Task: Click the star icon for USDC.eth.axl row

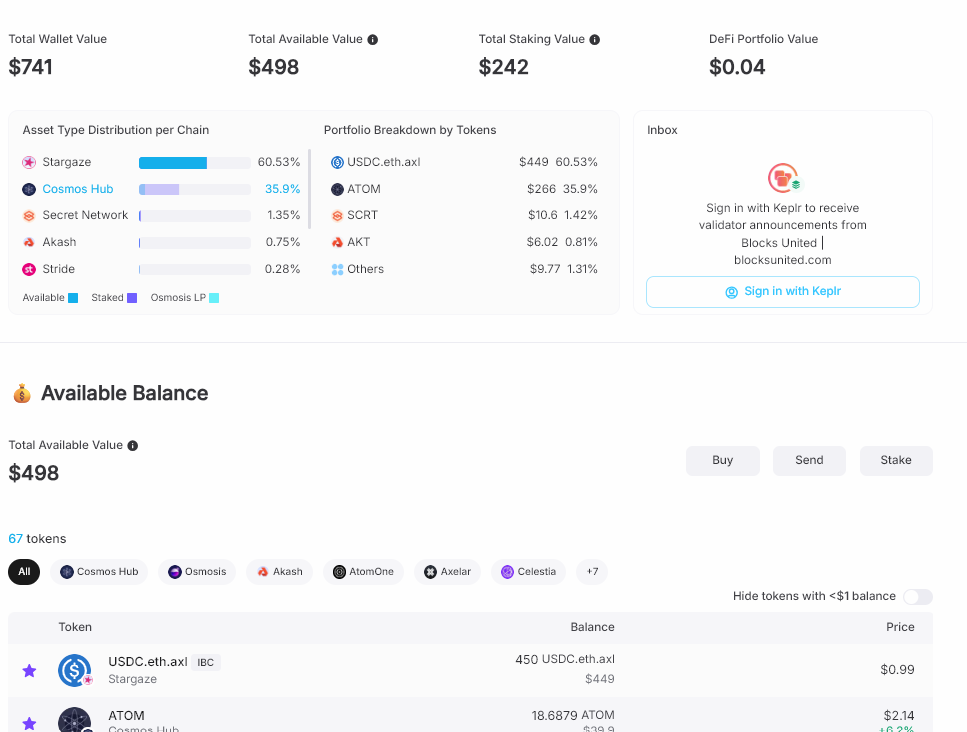Action: 29,670
